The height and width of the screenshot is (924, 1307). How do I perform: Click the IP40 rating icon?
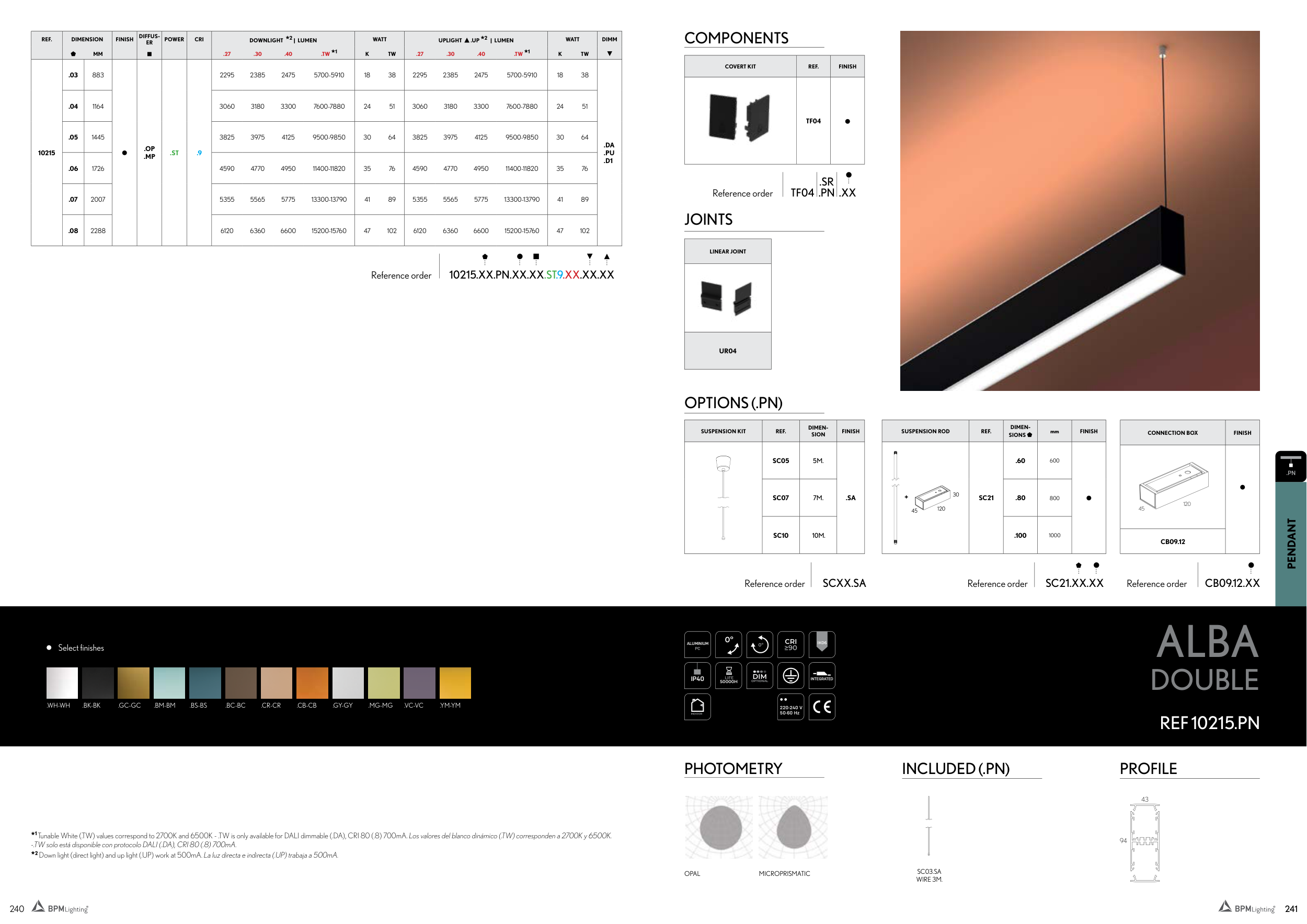pyautogui.click(x=697, y=675)
